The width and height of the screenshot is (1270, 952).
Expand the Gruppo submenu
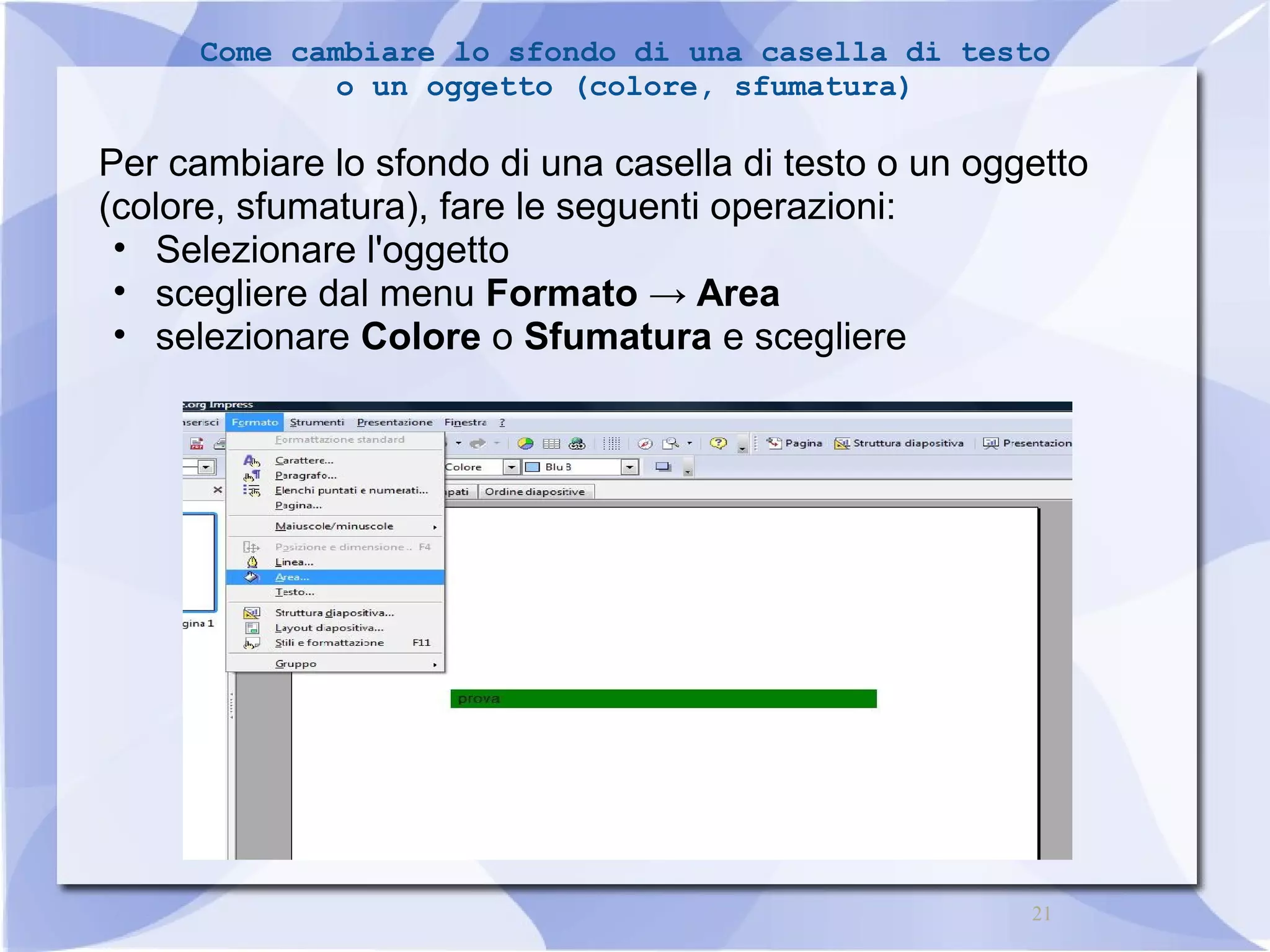click(335, 664)
